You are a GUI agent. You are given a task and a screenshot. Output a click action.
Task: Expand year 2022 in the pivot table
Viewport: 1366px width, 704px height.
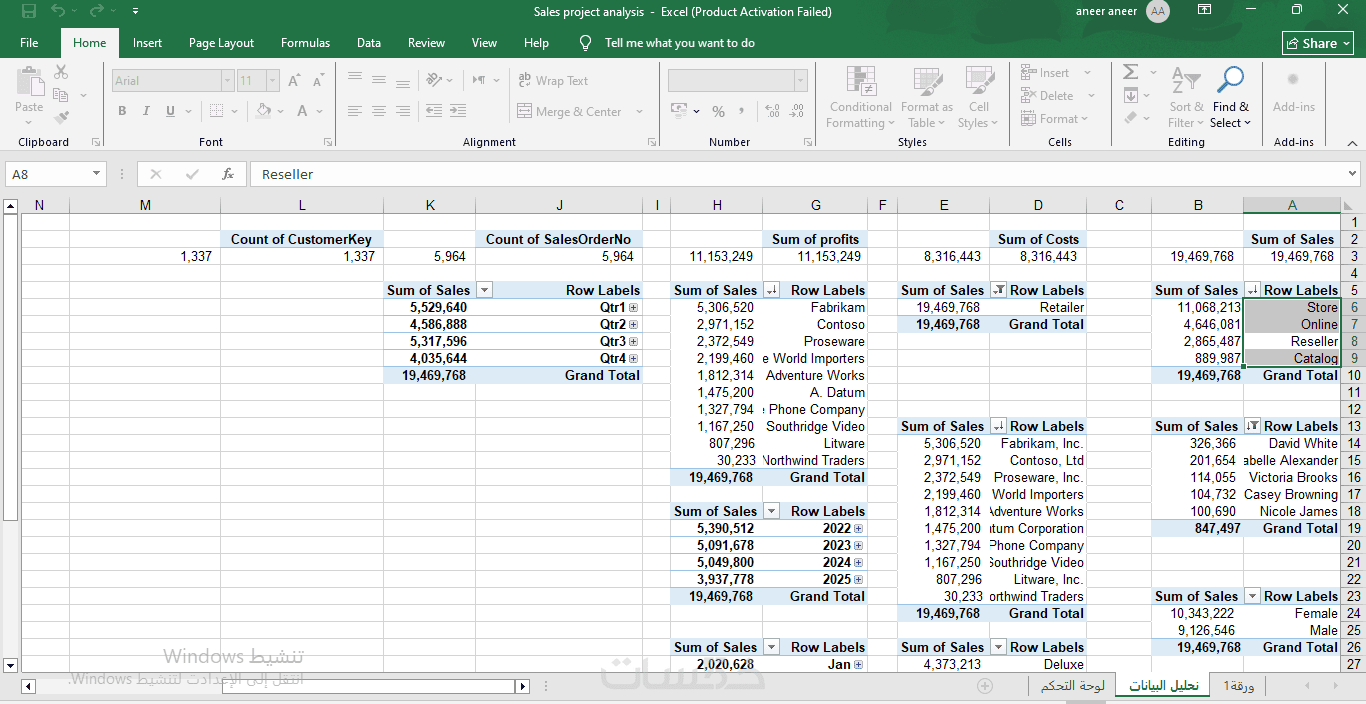coord(858,529)
